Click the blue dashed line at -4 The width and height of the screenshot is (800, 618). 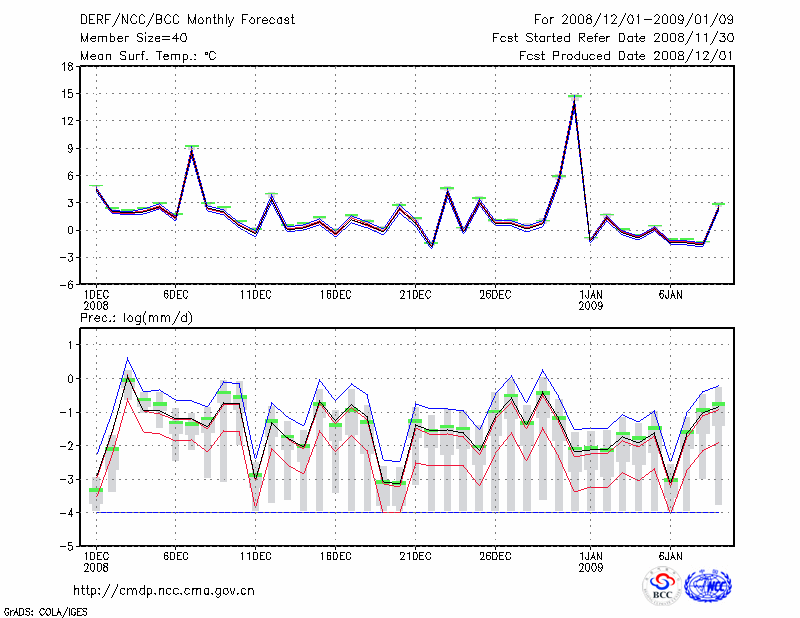(400, 513)
